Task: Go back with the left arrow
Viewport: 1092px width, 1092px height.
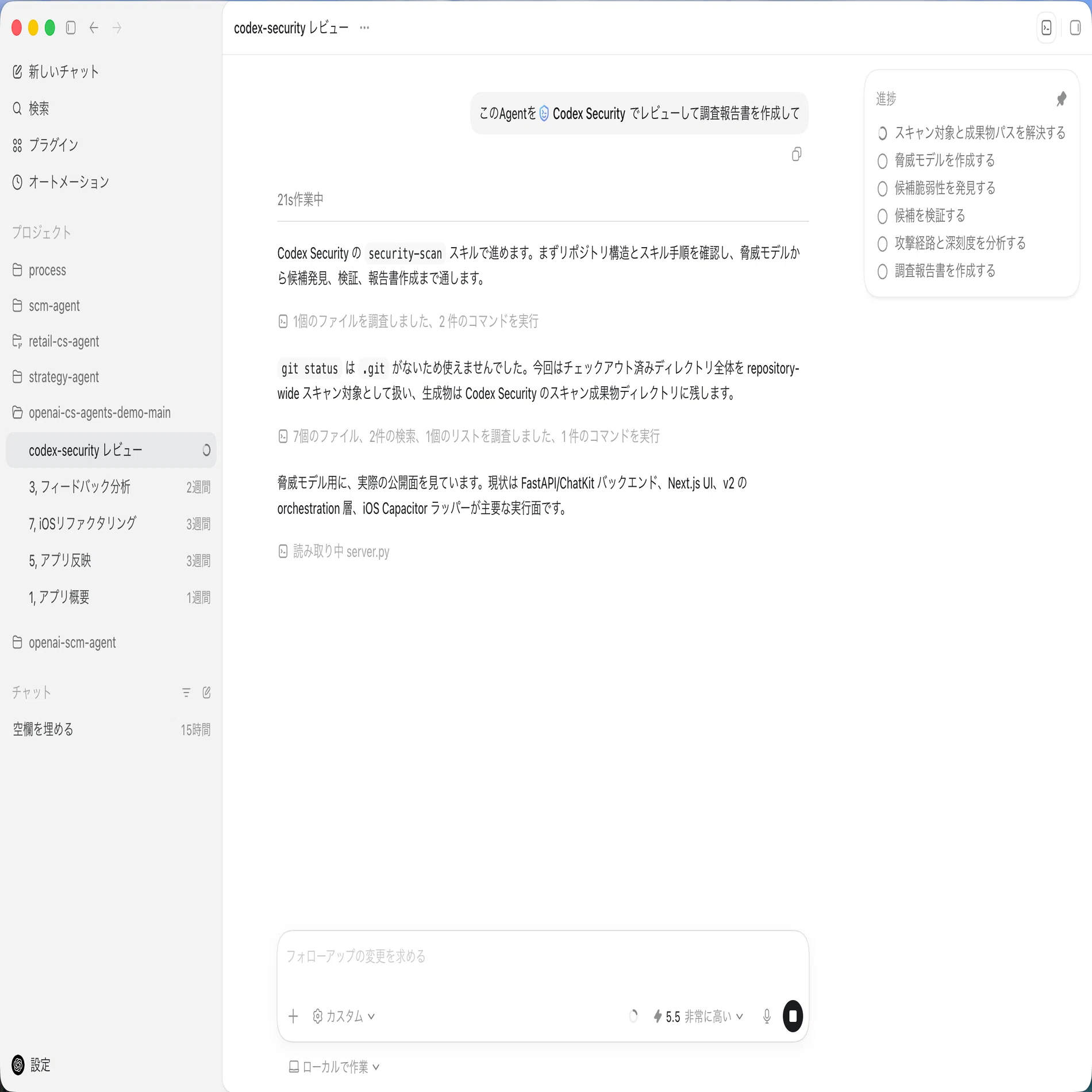Action: tap(94, 28)
